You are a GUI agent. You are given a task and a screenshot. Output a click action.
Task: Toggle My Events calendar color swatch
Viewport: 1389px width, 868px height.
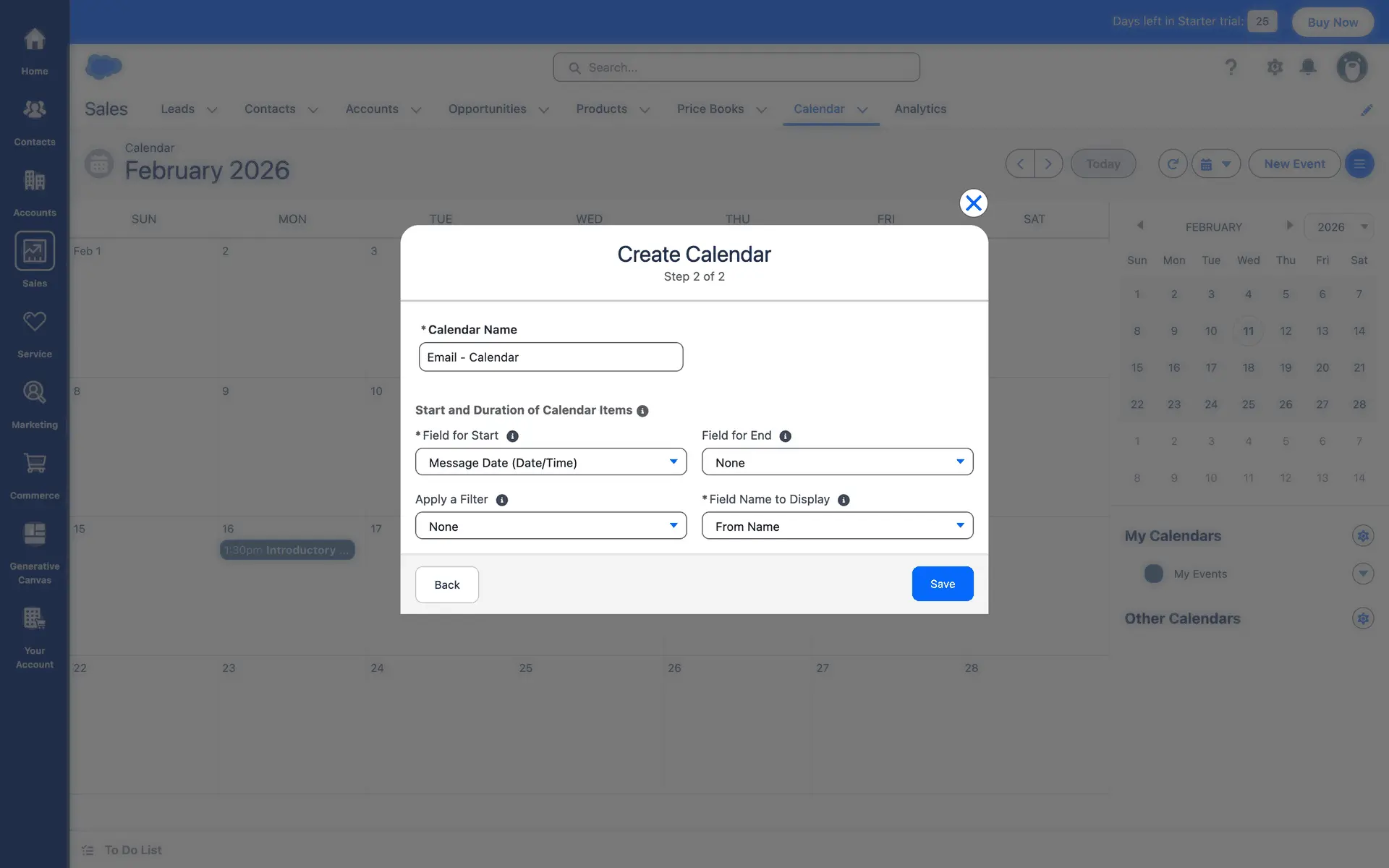tap(1153, 574)
